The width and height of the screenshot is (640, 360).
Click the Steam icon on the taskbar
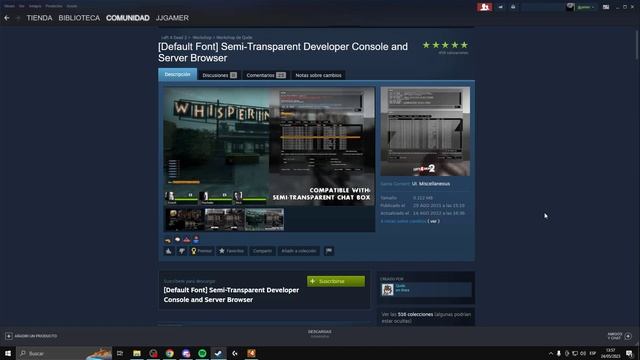(x=219, y=353)
